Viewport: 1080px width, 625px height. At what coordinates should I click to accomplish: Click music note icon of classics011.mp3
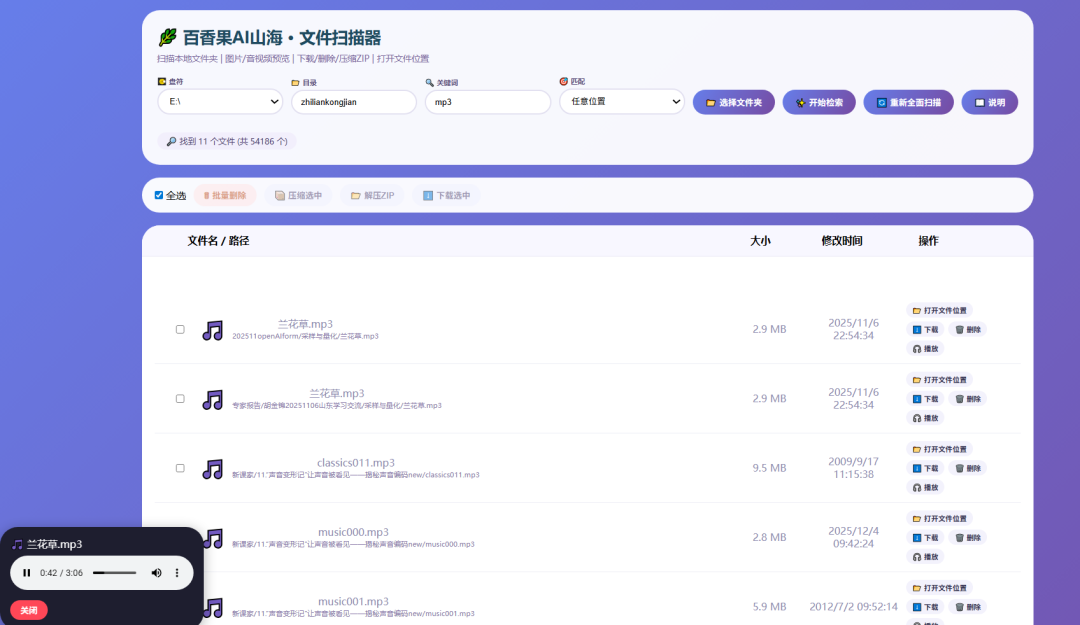pos(213,469)
